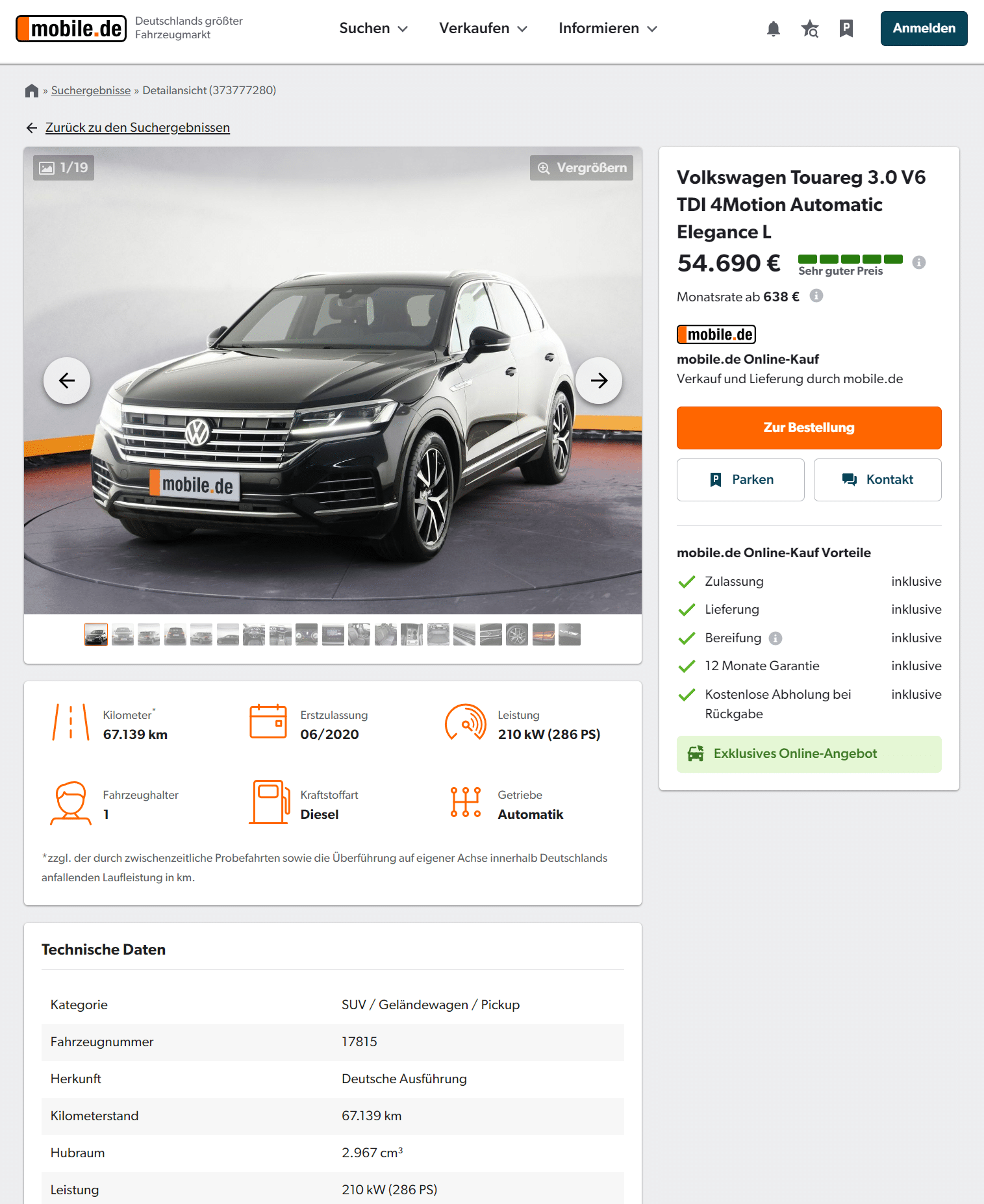Viewport: 984px width, 1204px height.
Task: Open the Suchergebnisse breadcrumb link
Action: click(91, 90)
